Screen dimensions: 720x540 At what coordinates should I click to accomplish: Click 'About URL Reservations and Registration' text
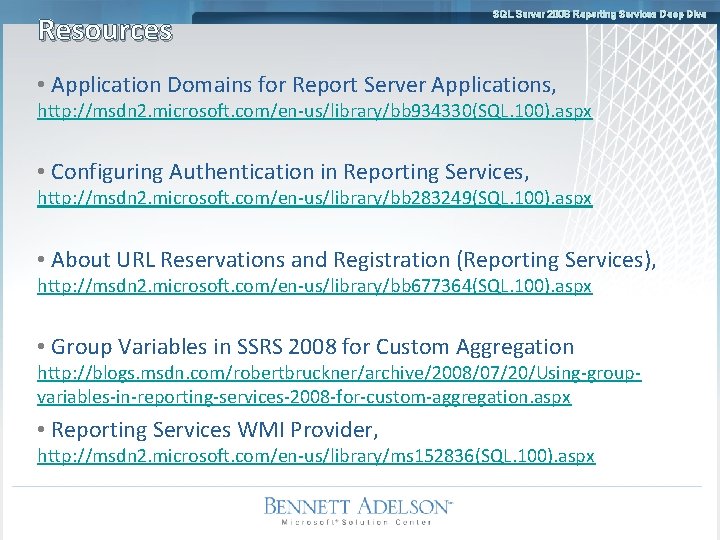(x=250, y=259)
